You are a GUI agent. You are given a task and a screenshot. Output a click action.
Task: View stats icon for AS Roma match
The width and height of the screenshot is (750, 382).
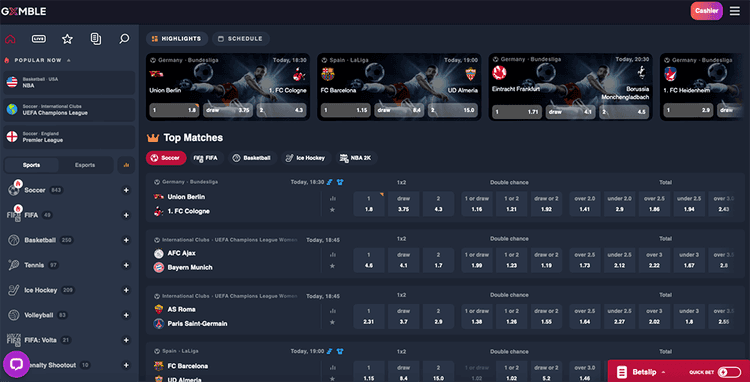pyautogui.click(x=332, y=311)
